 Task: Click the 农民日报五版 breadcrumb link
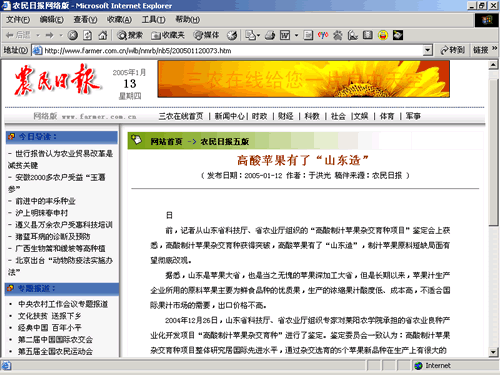225,142
